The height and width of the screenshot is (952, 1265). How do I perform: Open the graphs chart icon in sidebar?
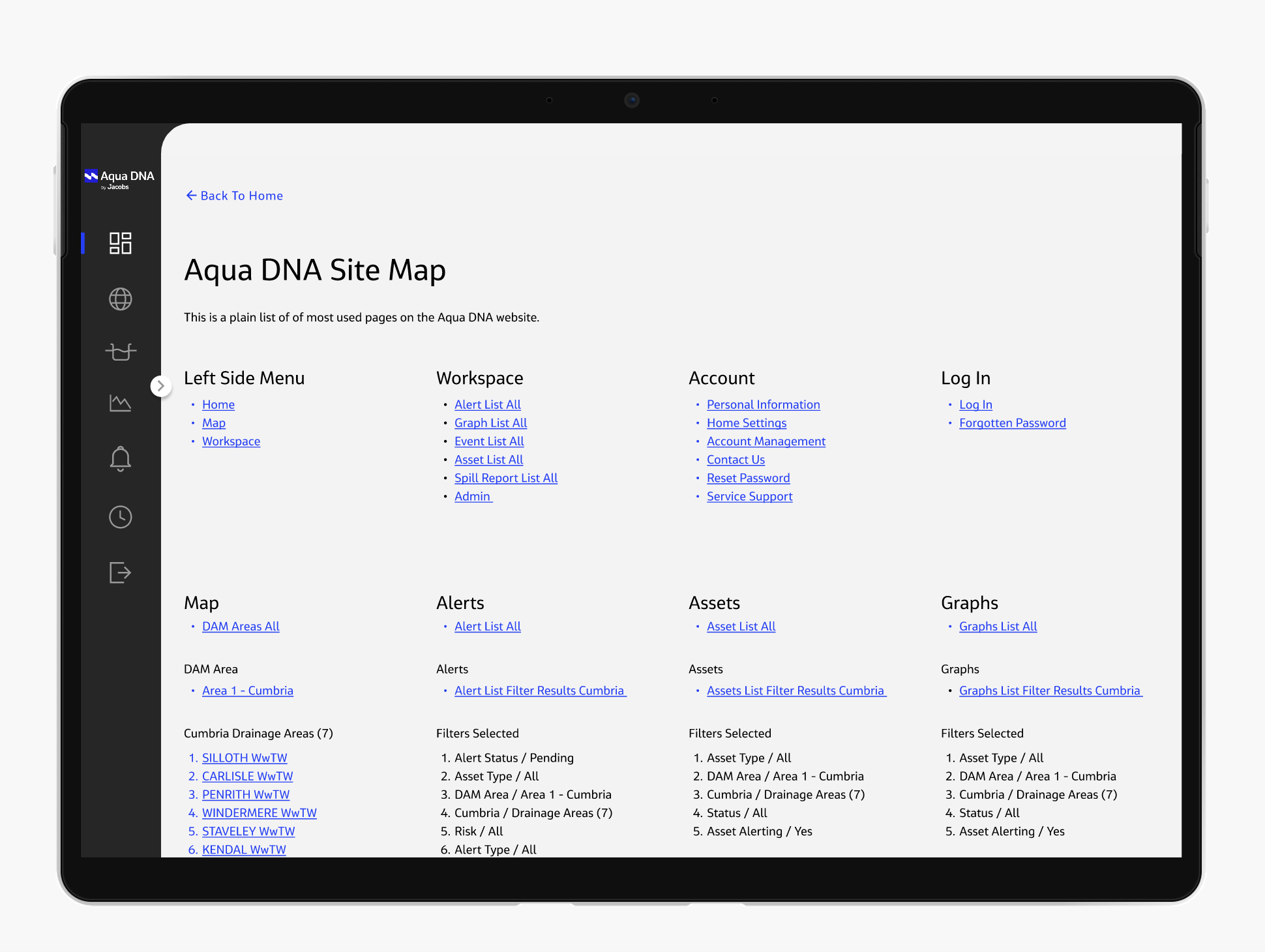point(121,403)
